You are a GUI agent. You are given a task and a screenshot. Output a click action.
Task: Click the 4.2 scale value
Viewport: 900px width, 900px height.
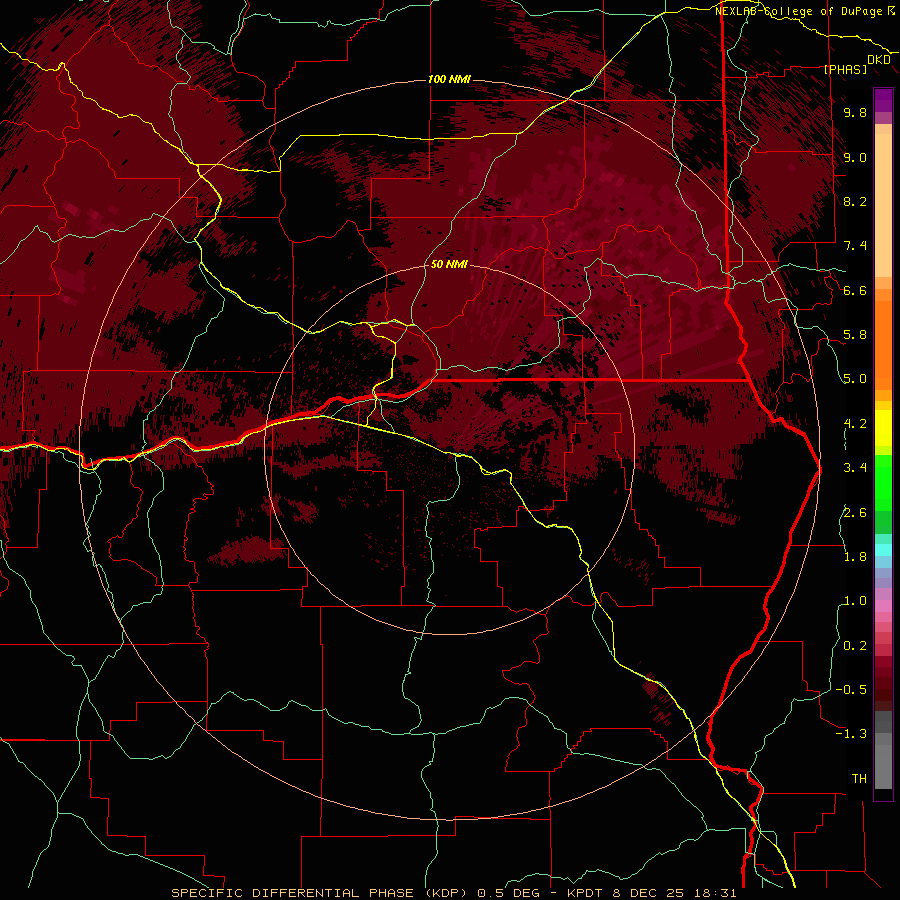pos(855,424)
